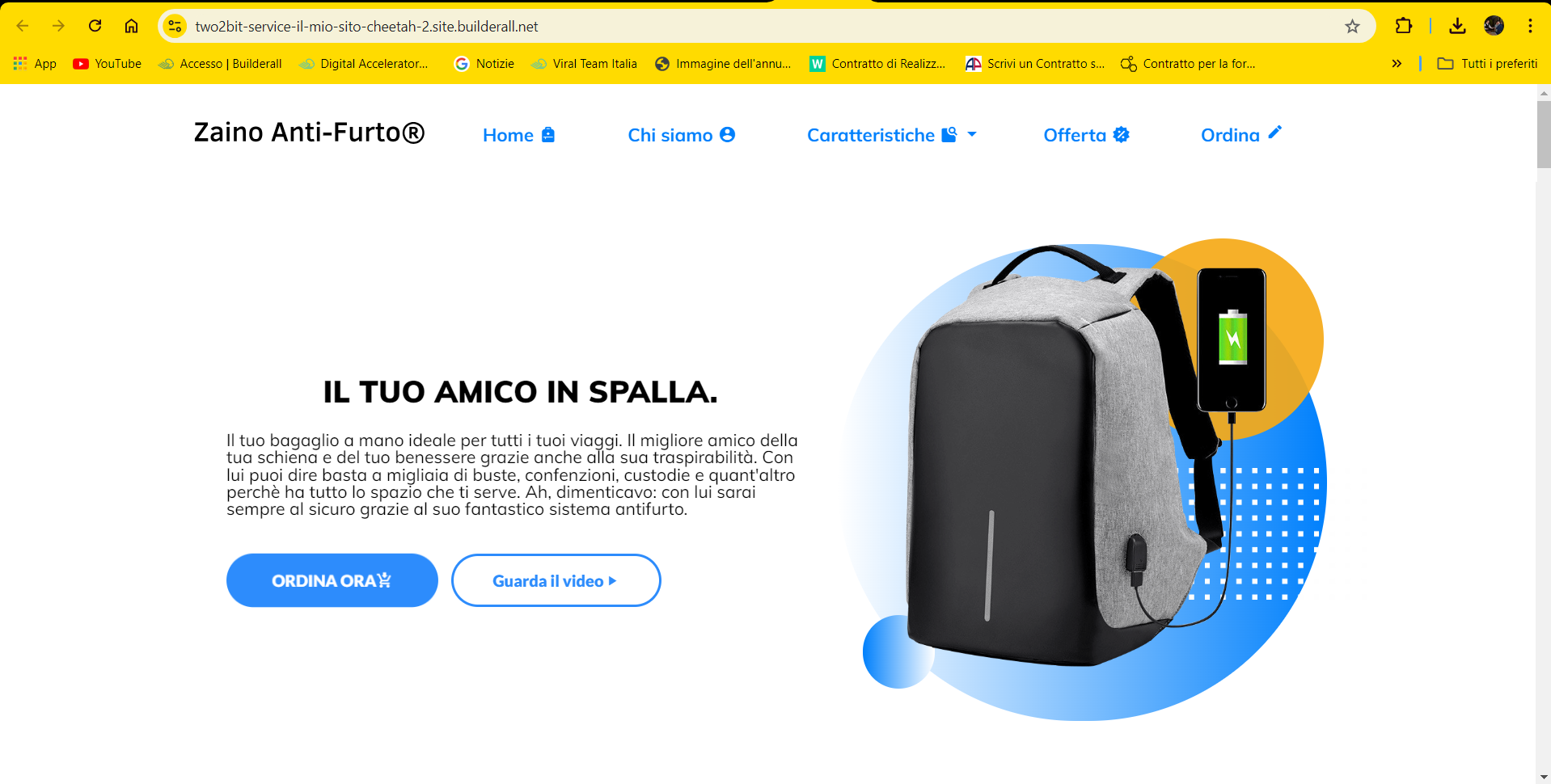Open the YouTube bookmark
The height and width of the screenshot is (784, 1551).
point(107,64)
